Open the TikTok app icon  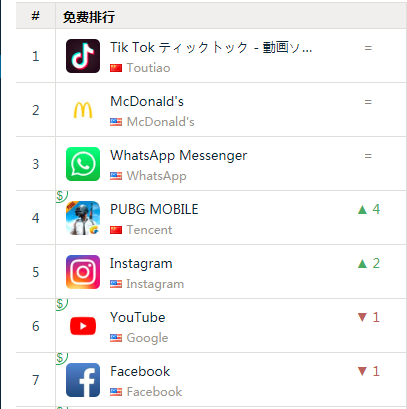click(83, 56)
